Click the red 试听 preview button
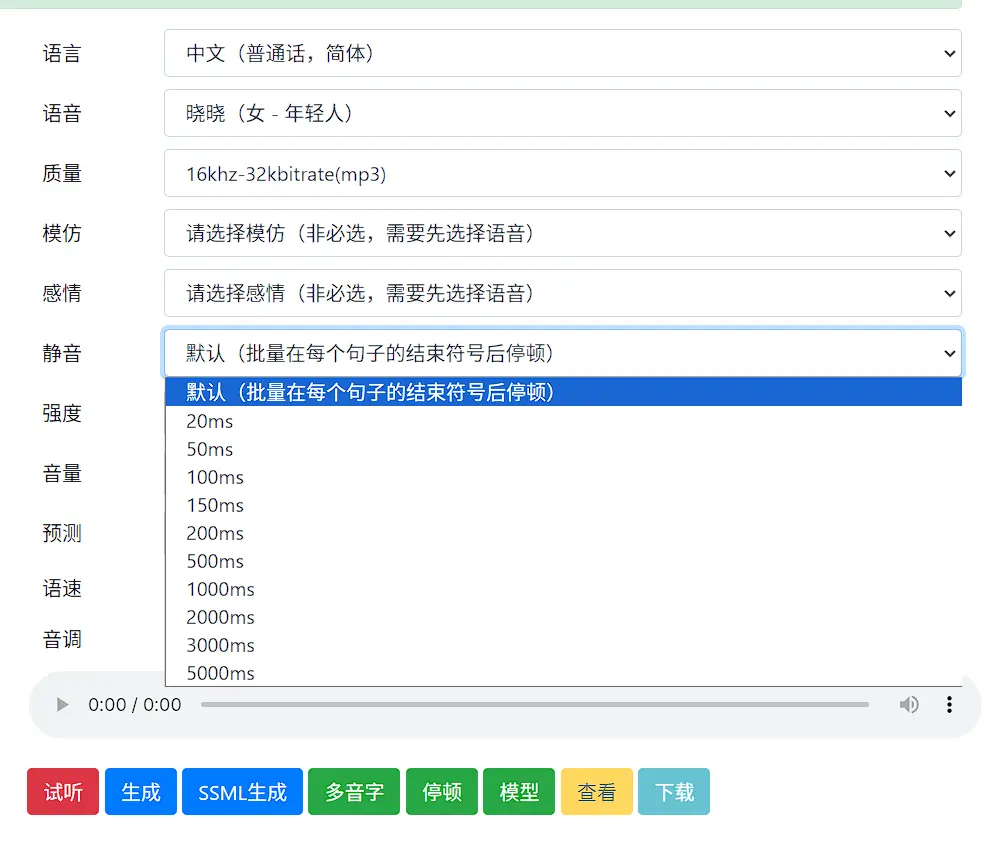The image size is (999, 859). pos(63,792)
